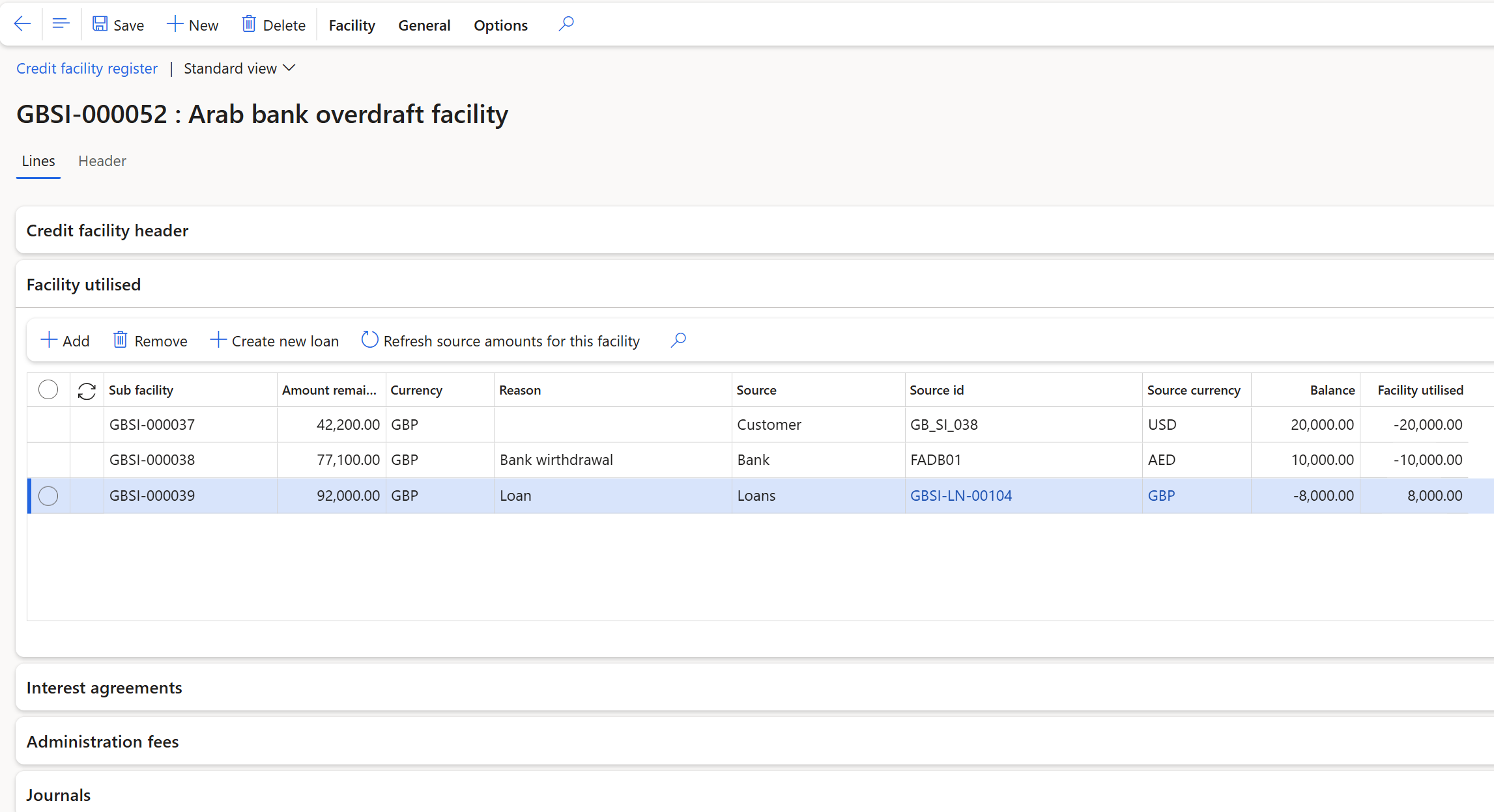Screen dimensions: 1494x812
Task: Click the Refresh source amounts circular icon
Action: pyautogui.click(x=369, y=340)
